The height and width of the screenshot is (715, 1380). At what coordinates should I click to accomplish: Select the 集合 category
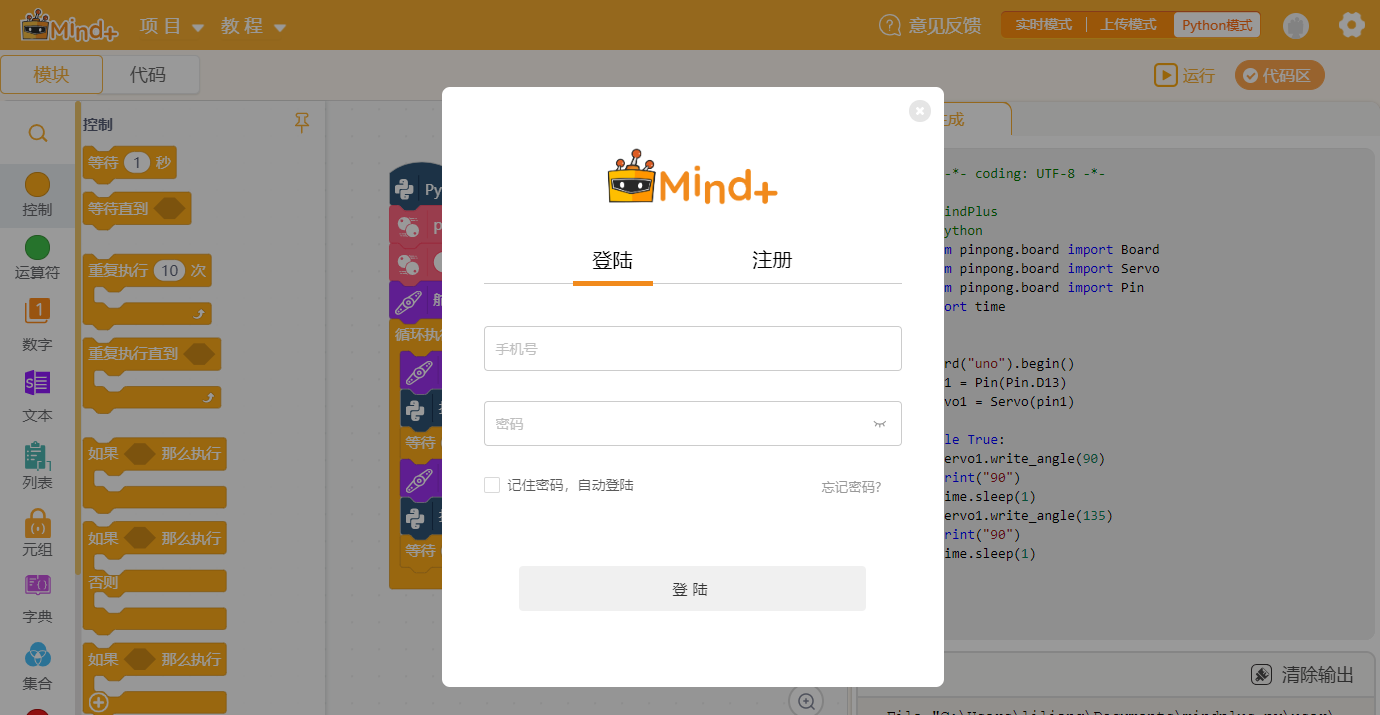pos(37,667)
